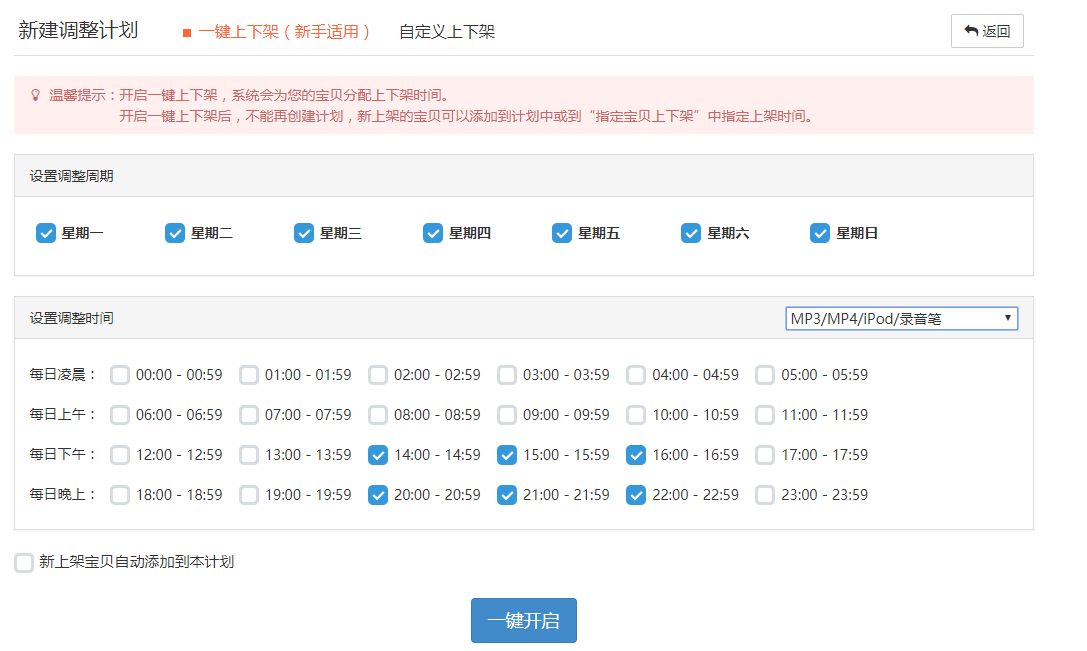1087x651 pixels.
Task: Click the 返回 back button
Action: pos(986,31)
